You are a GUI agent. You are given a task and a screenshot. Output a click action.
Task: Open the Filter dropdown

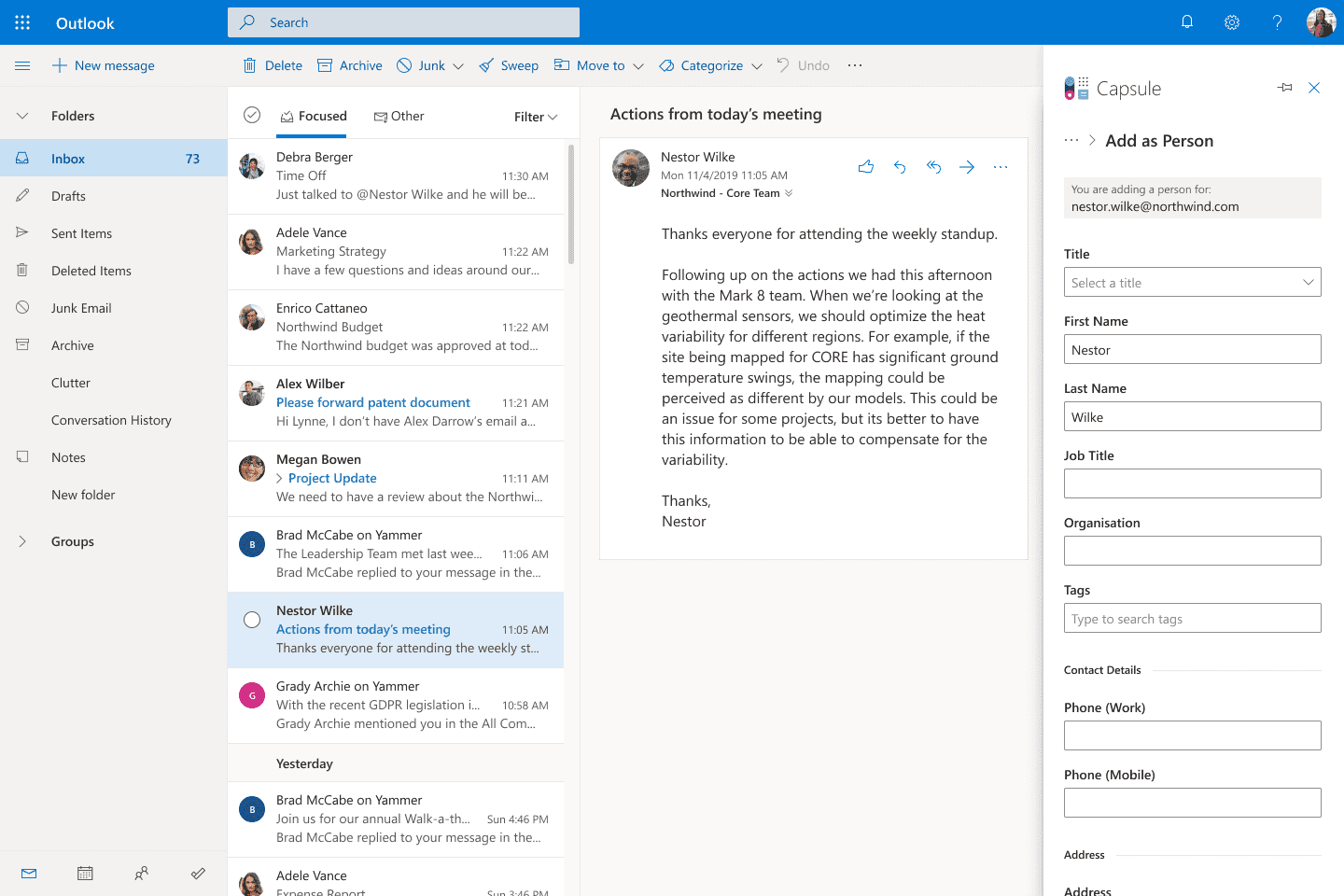click(535, 117)
